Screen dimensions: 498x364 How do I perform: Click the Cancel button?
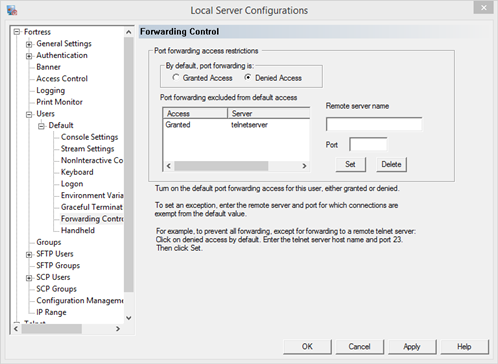(360, 347)
